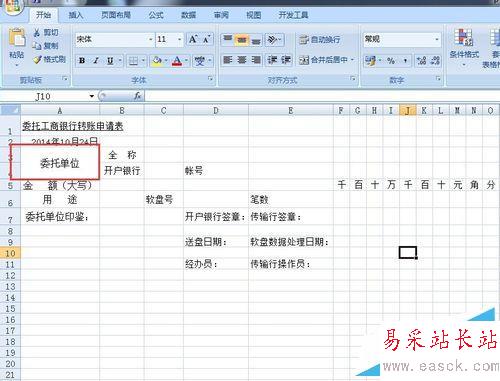Align text left
The image size is (500, 381).
pos(228,60)
